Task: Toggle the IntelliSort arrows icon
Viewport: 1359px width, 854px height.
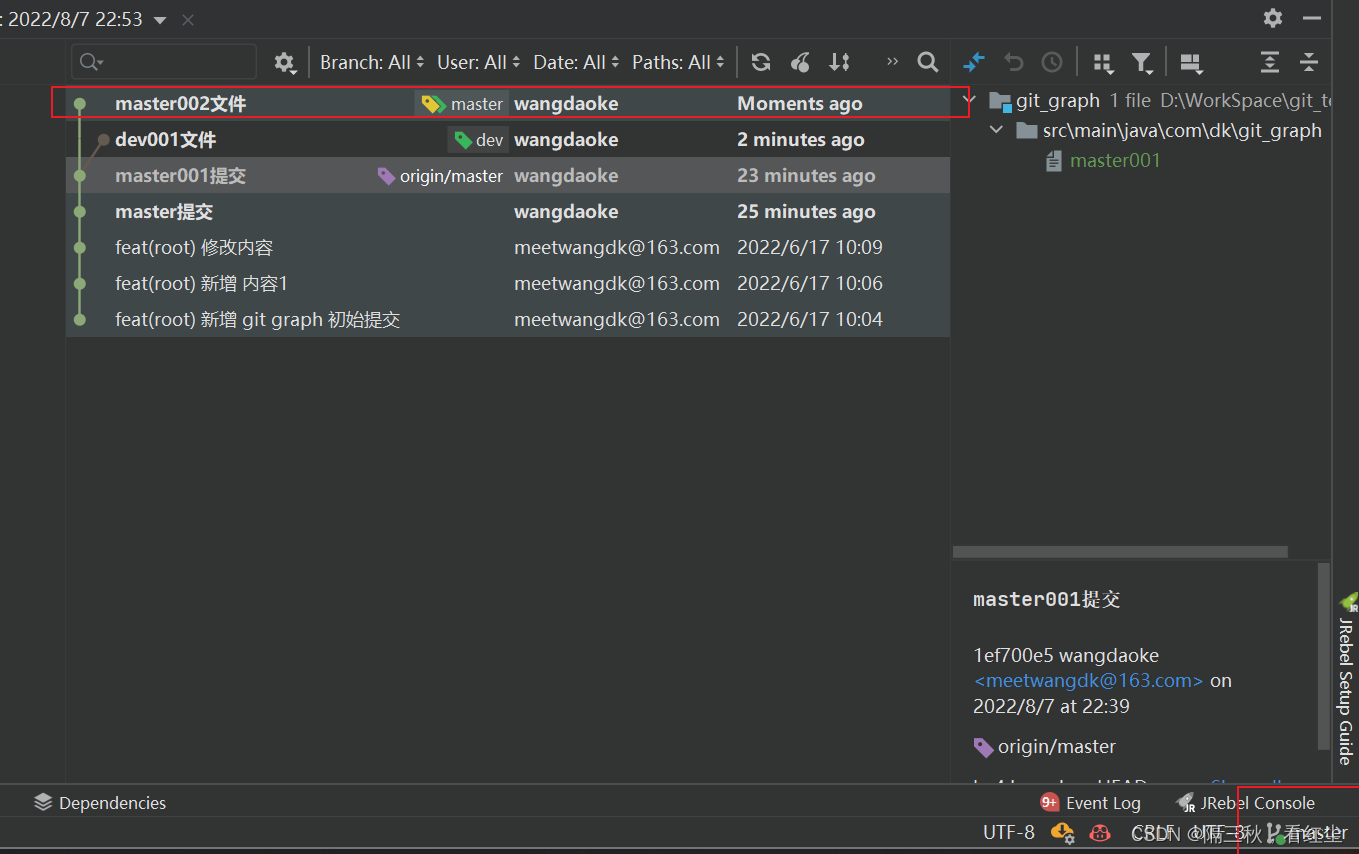Action: click(839, 62)
